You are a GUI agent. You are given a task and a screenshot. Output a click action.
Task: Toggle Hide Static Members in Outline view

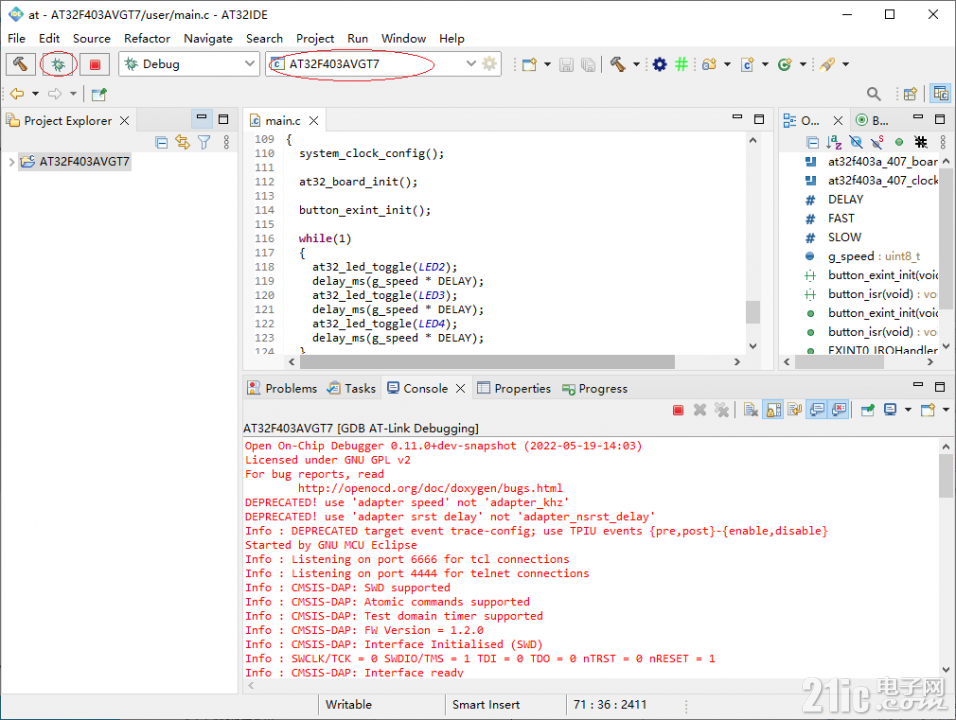pos(877,143)
